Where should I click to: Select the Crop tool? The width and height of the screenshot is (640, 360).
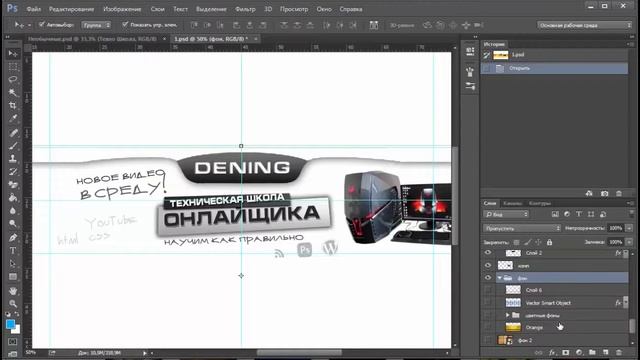click(13, 106)
